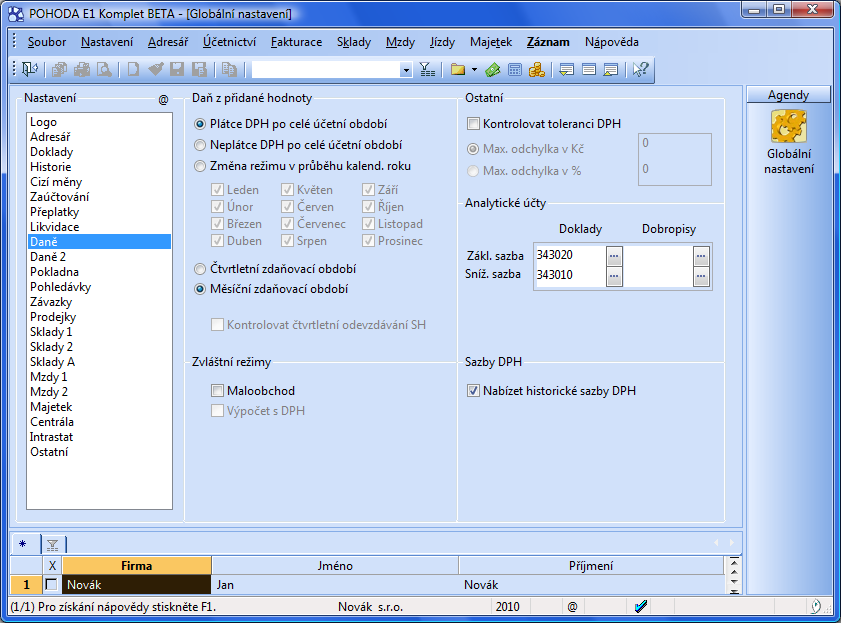
Task: Click the Jan cell in the table
Action: 335,584
